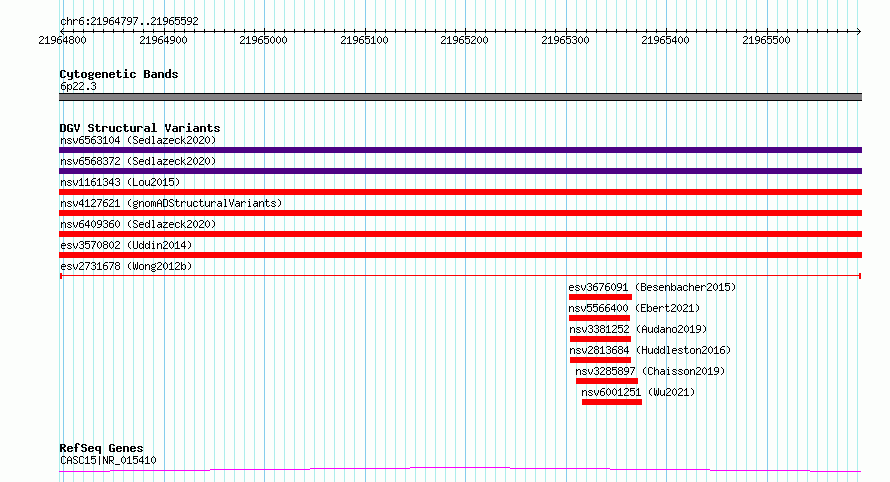Click ruler position 21965500
Image resolution: width=890 pixels, height=482 pixels.
pyautogui.click(x=766, y=40)
